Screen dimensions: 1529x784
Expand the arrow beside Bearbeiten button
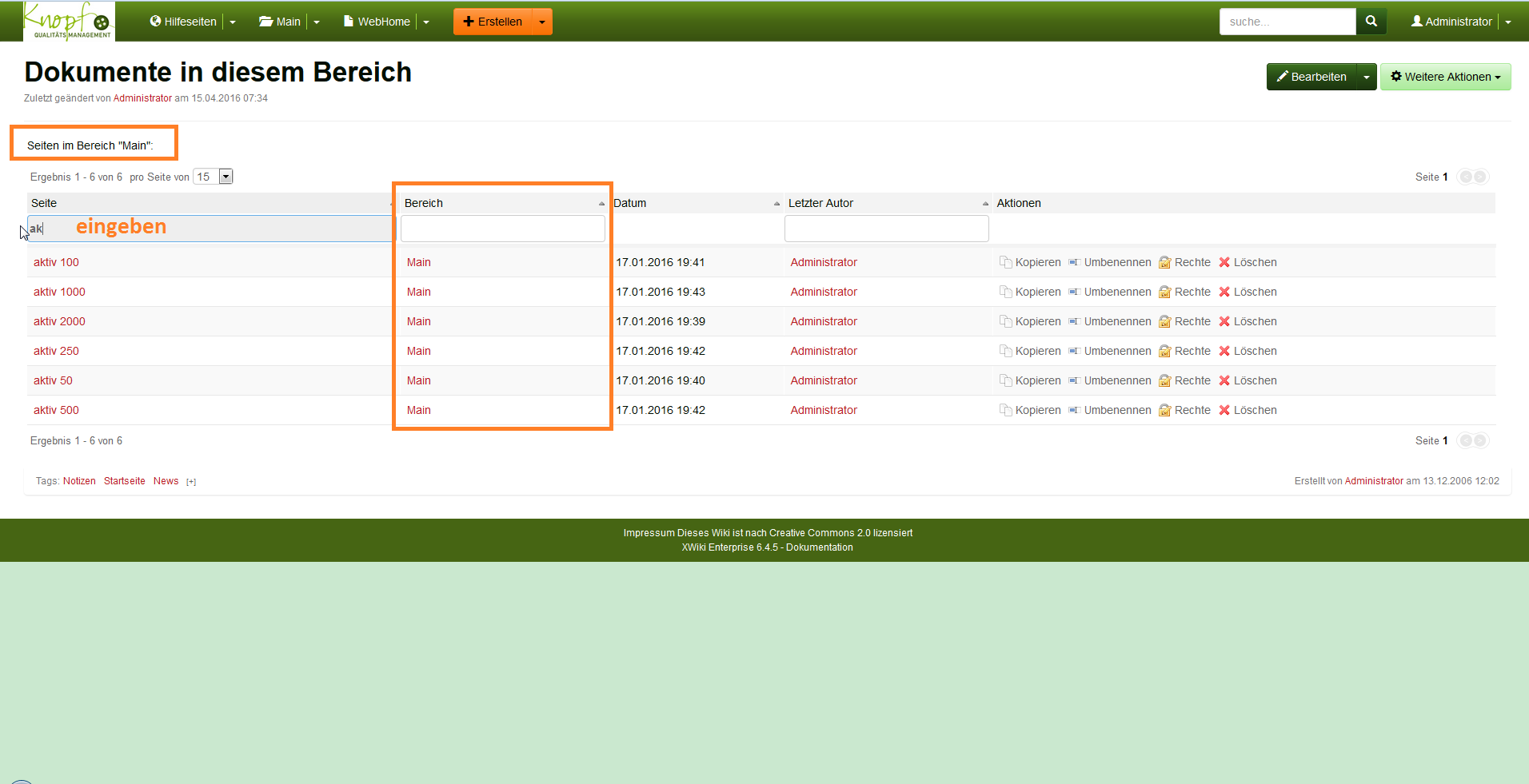coord(1367,77)
